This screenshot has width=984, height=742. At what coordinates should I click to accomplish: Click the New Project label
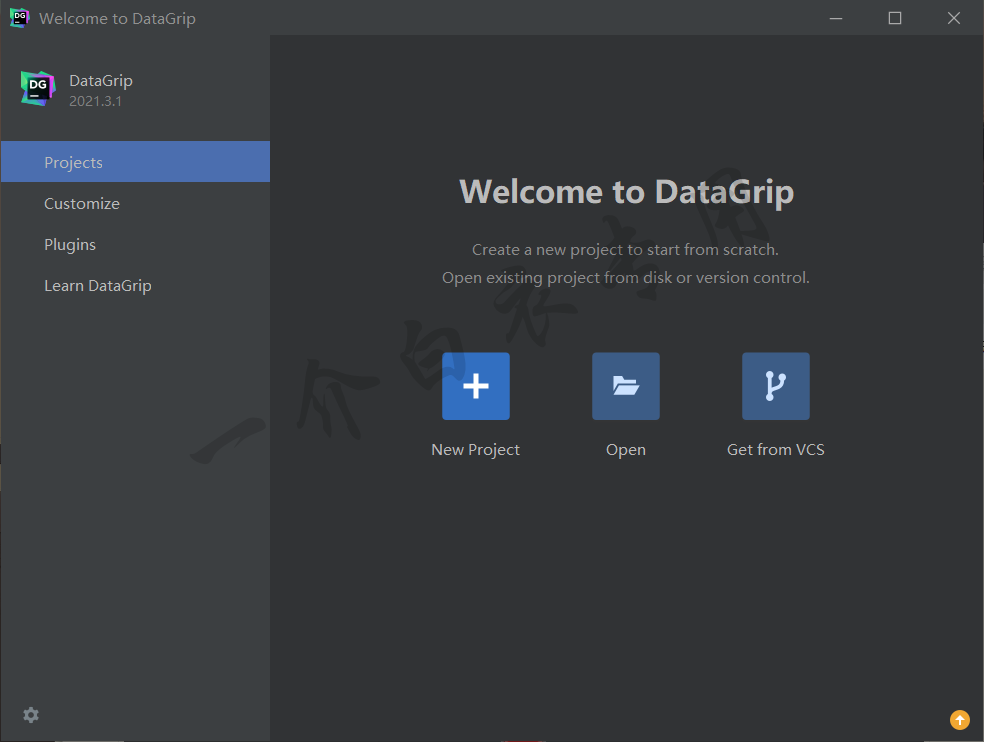click(476, 449)
